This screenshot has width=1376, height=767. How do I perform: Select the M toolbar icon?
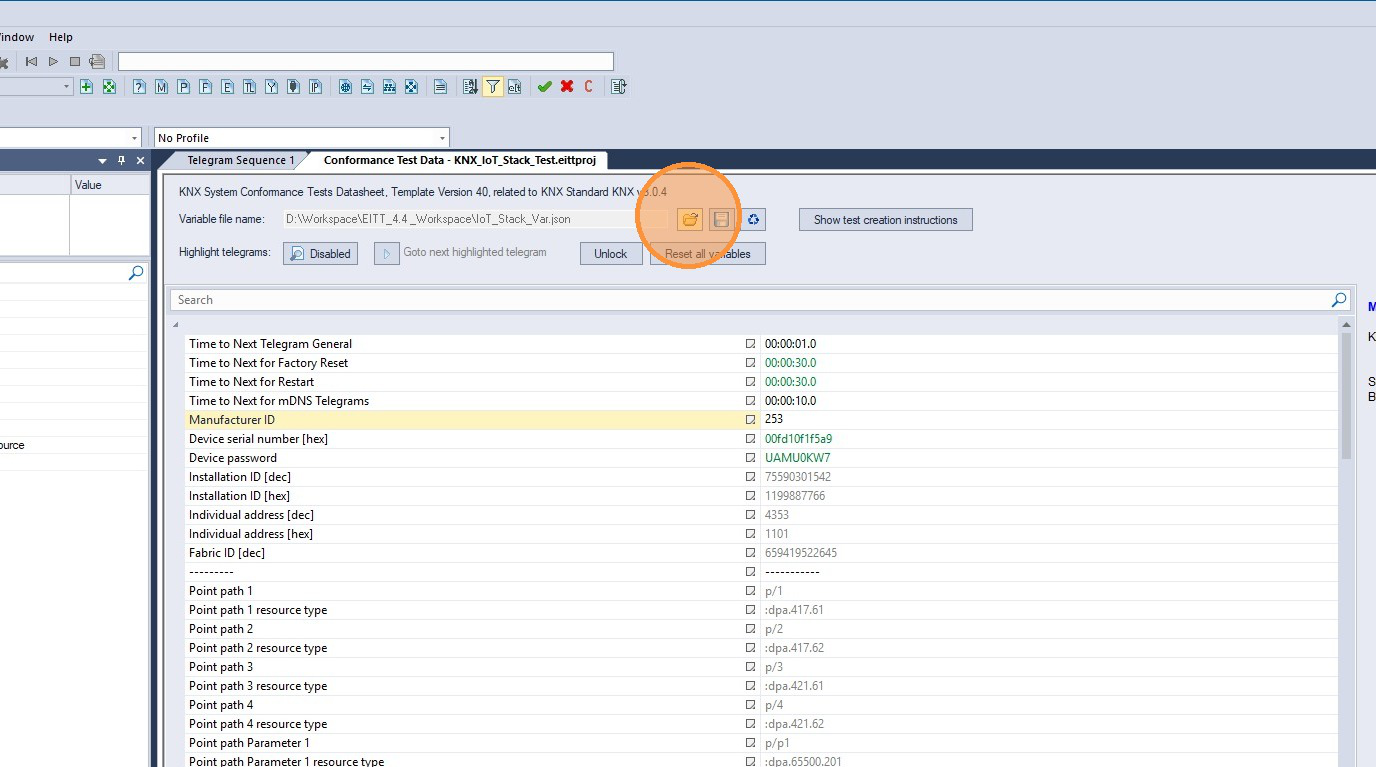pyautogui.click(x=161, y=87)
